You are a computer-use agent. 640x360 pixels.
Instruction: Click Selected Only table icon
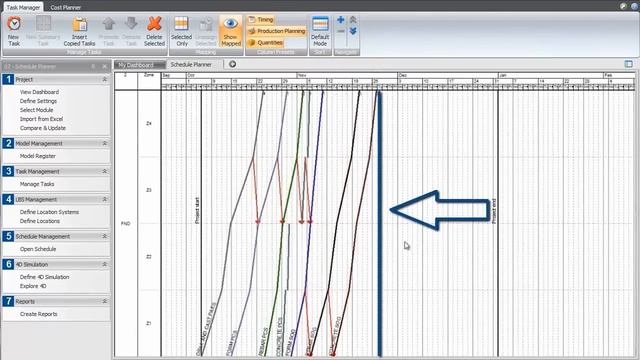point(181,24)
